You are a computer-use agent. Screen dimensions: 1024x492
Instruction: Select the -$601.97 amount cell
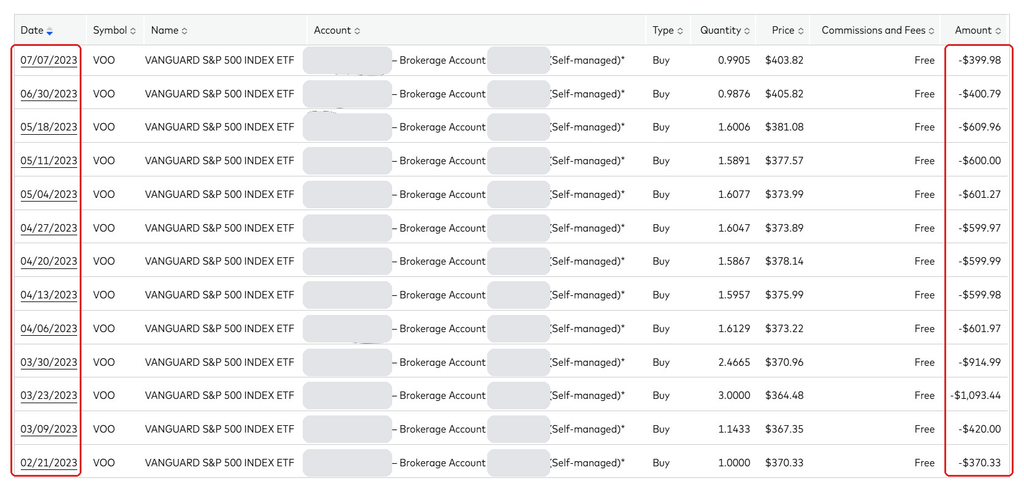[980, 329]
